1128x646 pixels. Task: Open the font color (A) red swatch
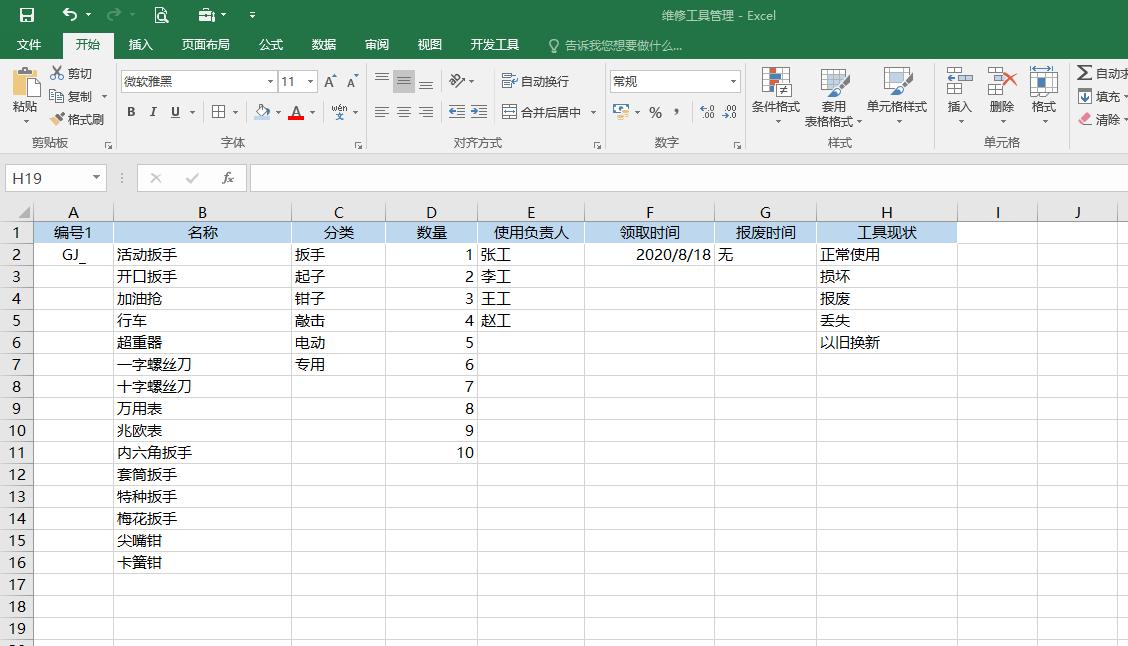coord(297,112)
